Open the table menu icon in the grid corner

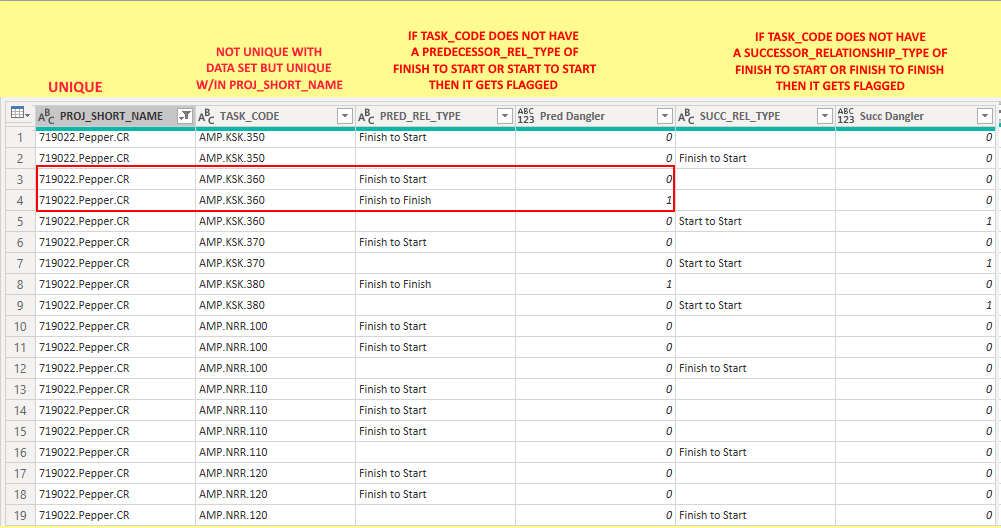(x=20, y=114)
